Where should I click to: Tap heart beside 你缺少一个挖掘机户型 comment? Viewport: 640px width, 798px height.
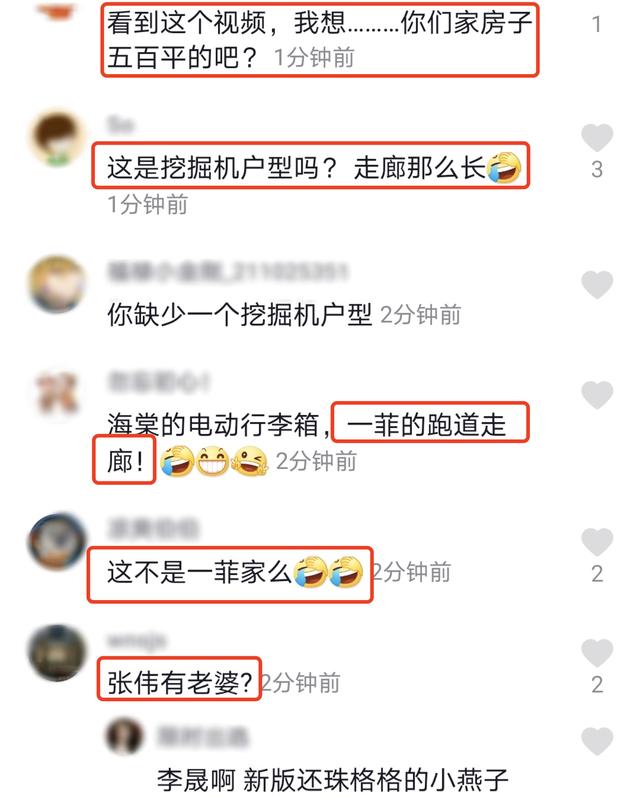(x=597, y=284)
